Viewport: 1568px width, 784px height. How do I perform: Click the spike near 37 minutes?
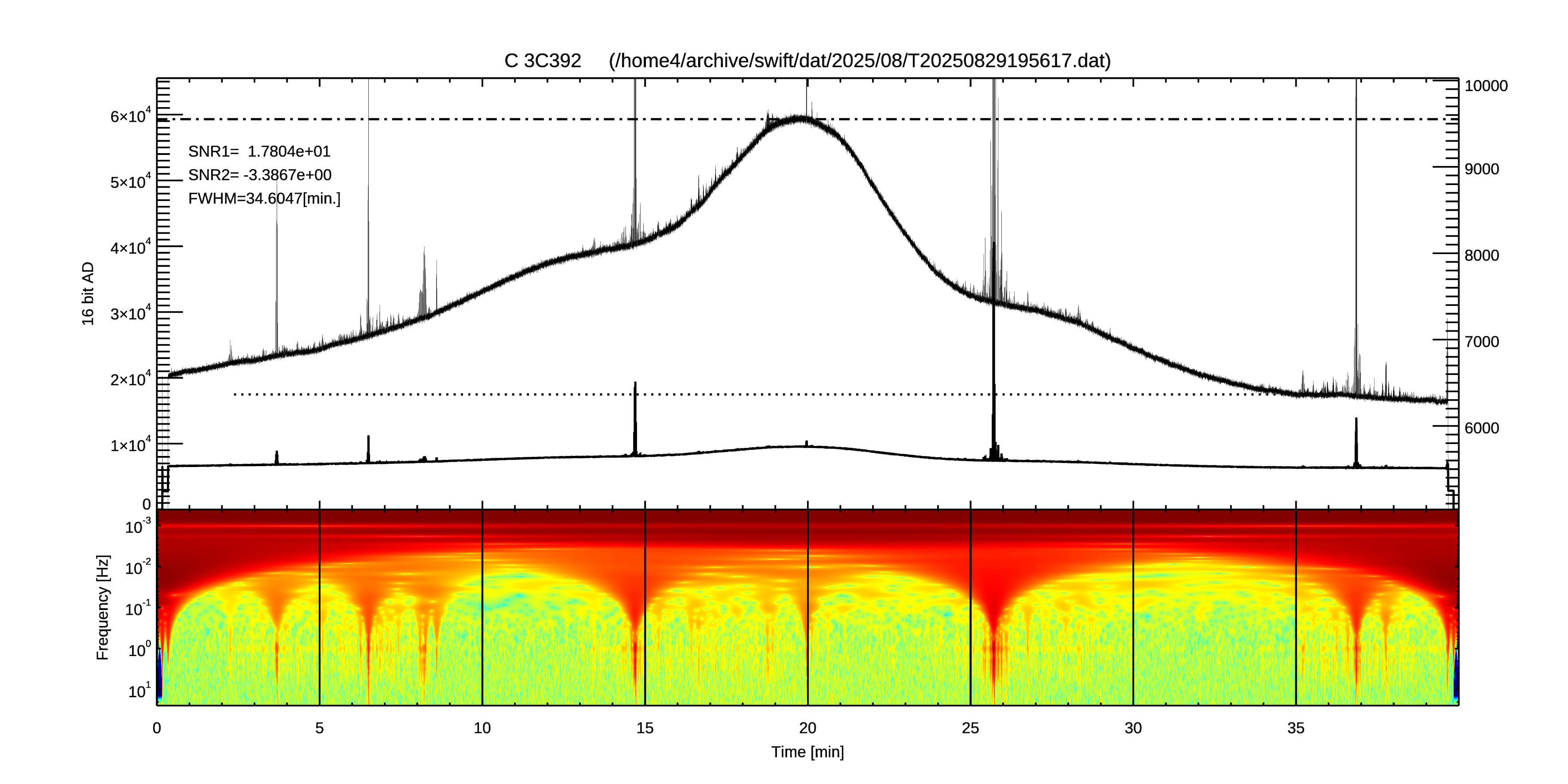[1356, 243]
